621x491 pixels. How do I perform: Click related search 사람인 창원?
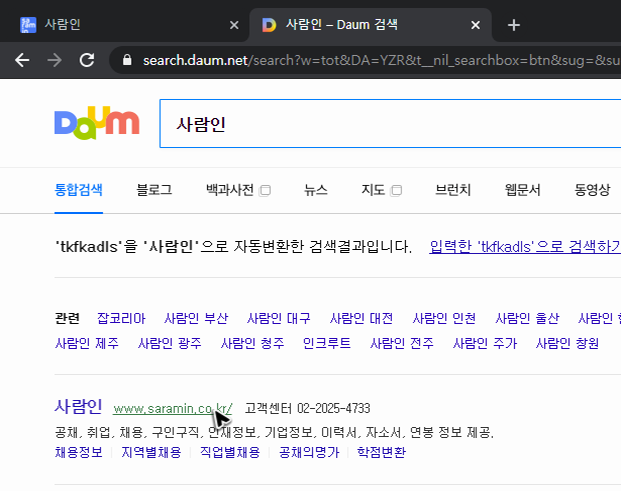coord(567,343)
